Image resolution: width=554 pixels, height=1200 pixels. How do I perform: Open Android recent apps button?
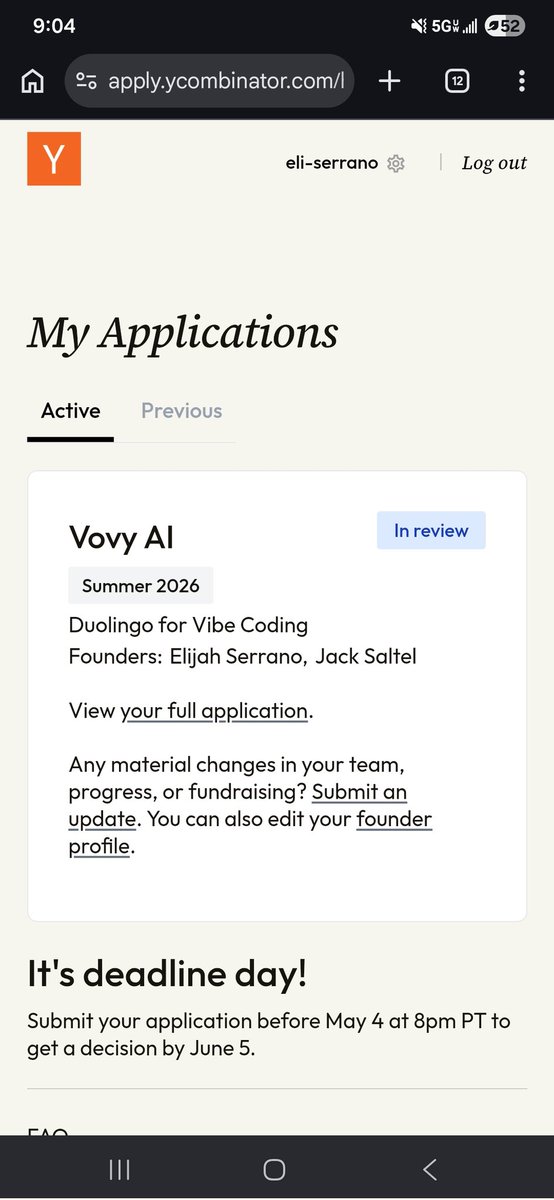tap(119, 1169)
